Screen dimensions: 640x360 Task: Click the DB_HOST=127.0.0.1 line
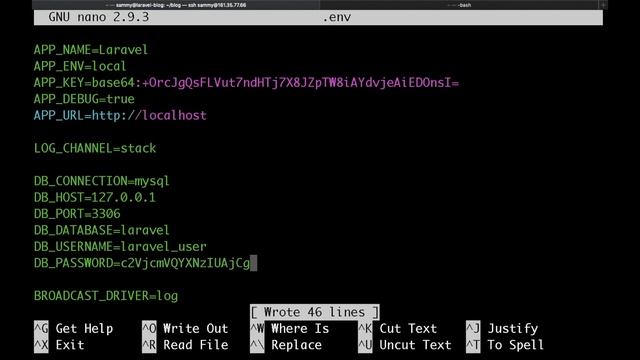pyautogui.click(x=95, y=198)
